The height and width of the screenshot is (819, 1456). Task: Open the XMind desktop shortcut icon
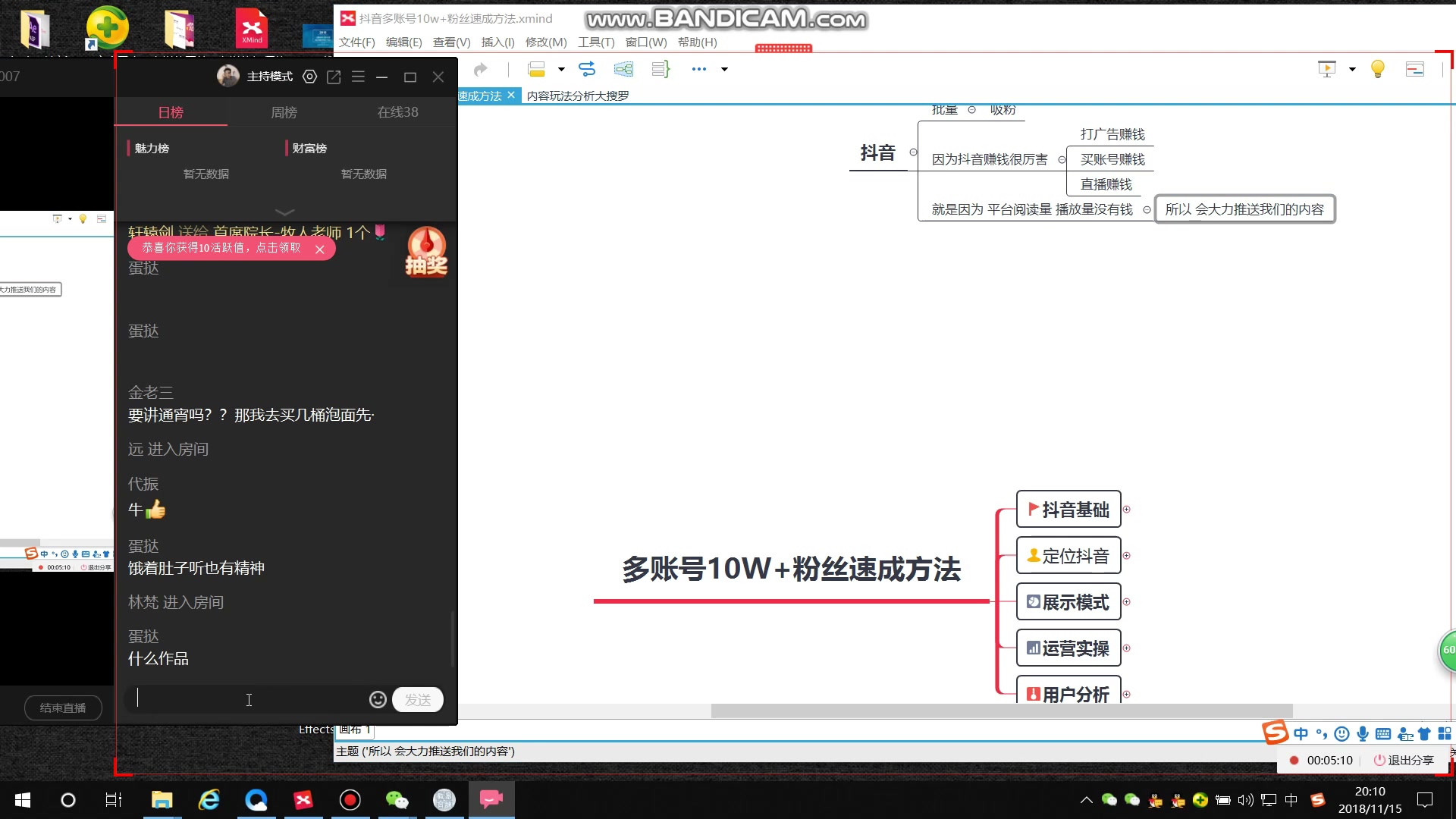click(x=251, y=28)
